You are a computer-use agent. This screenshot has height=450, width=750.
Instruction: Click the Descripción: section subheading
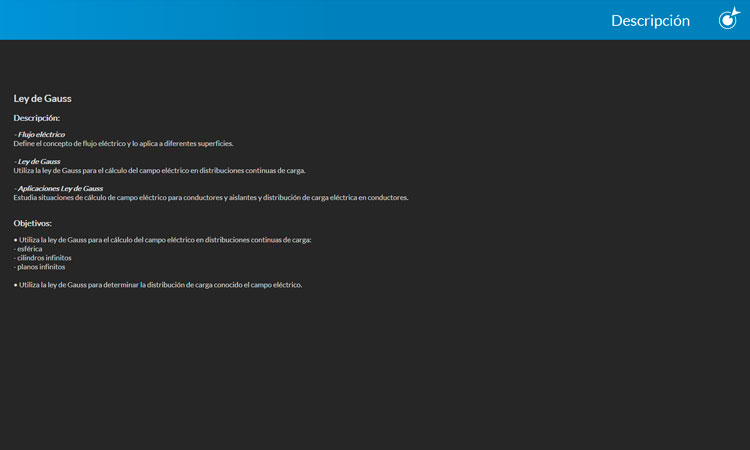[x=36, y=118]
